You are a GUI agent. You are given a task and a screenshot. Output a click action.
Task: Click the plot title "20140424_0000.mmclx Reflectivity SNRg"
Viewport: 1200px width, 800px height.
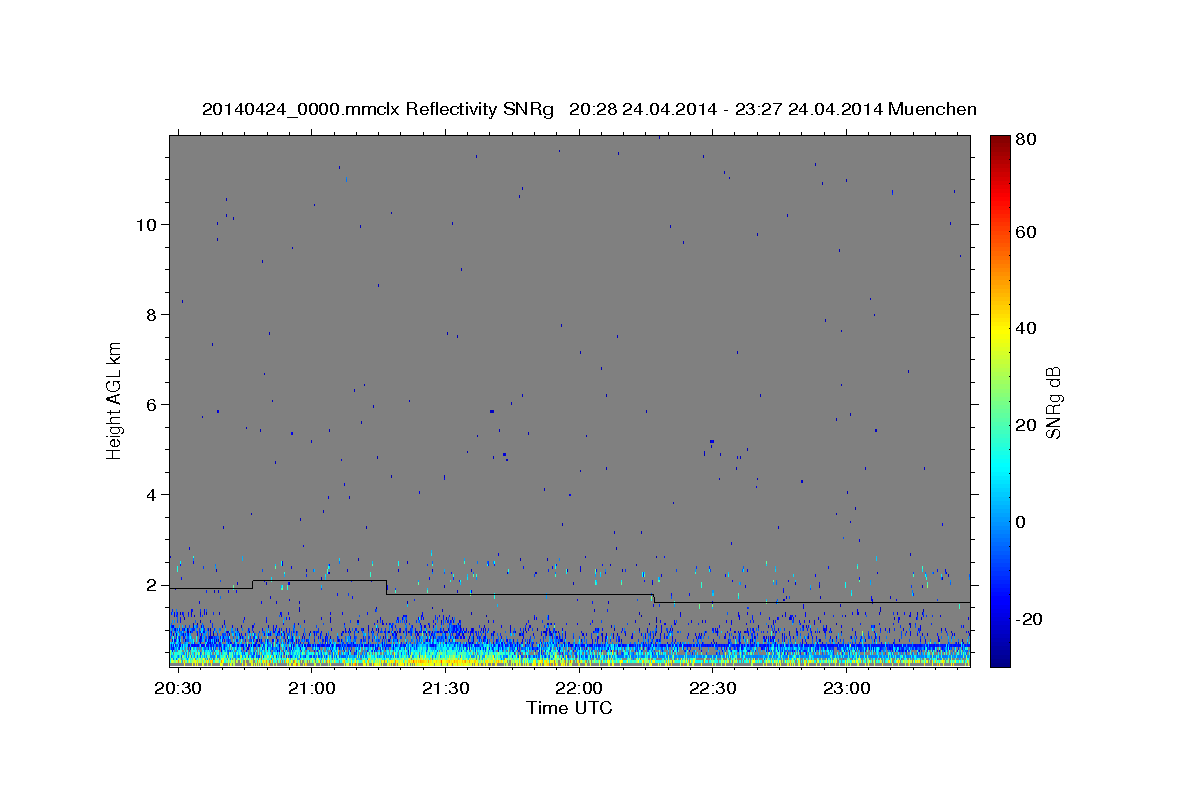pyautogui.click(x=378, y=109)
